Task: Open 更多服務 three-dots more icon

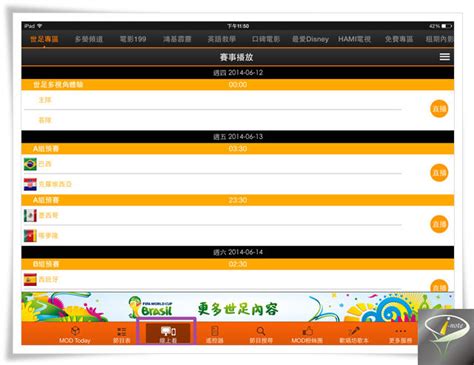Action: click(400, 334)
